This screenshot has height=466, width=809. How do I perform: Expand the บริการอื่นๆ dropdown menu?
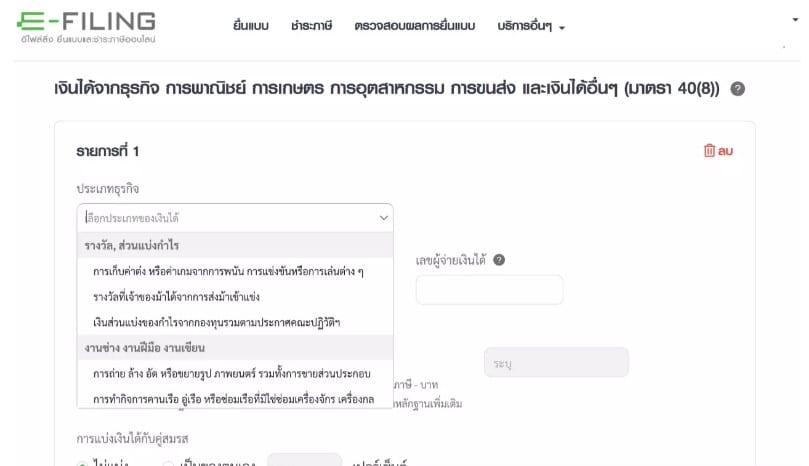pyautogui.click(x=531, y=26)
